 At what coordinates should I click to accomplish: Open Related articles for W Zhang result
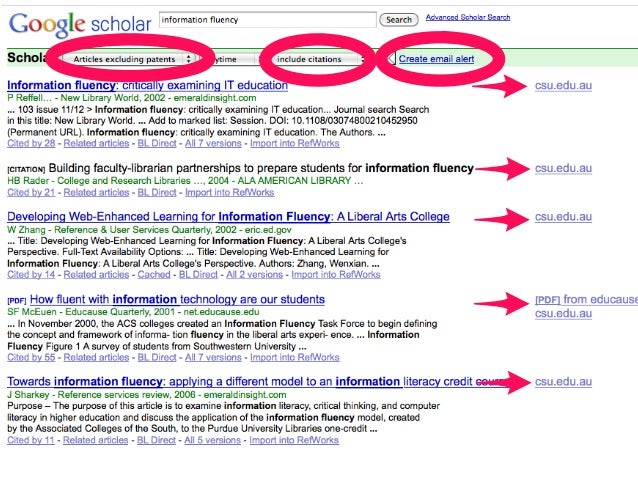(x=96, y=275)
